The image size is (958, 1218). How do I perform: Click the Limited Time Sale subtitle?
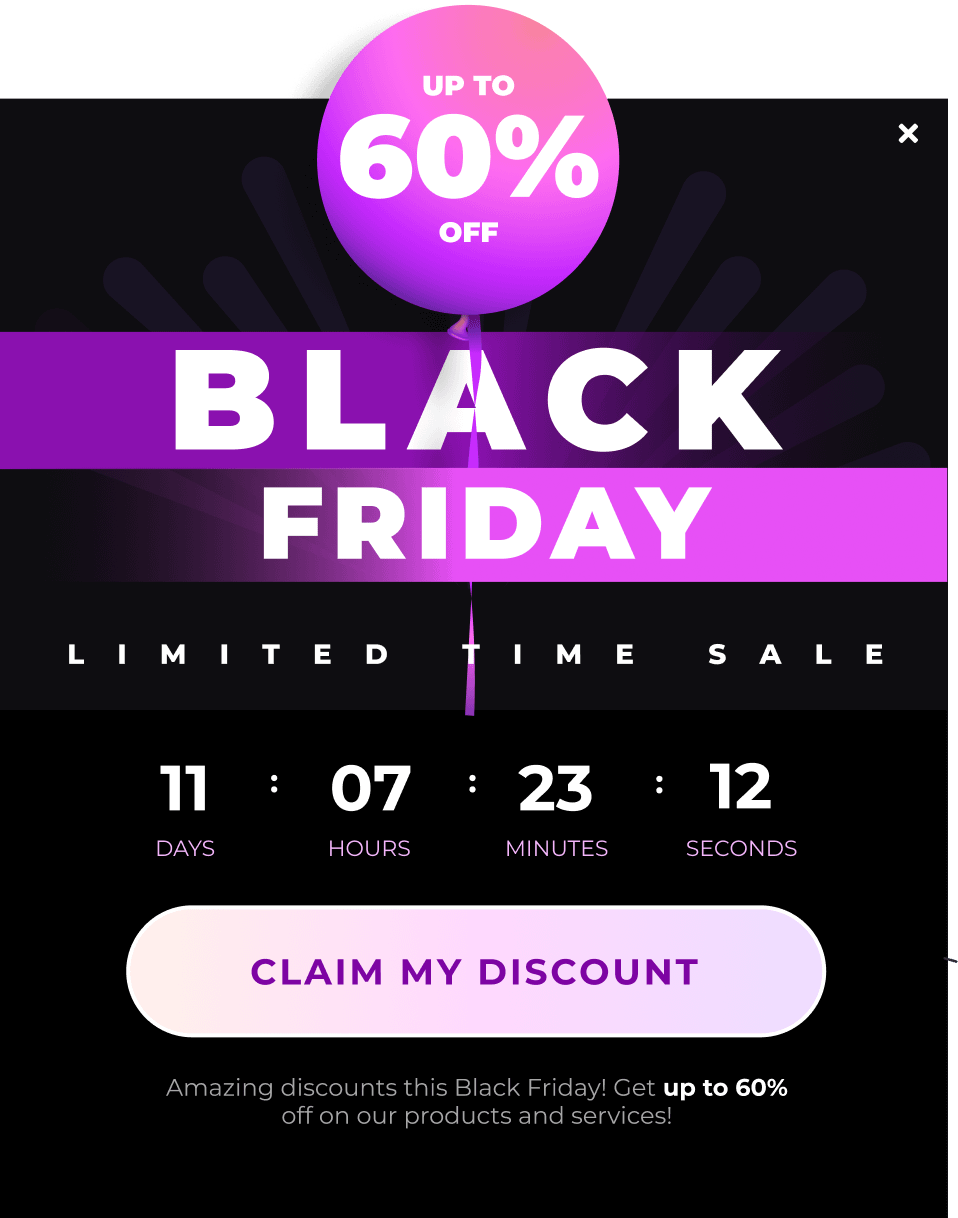click(477, 655)
